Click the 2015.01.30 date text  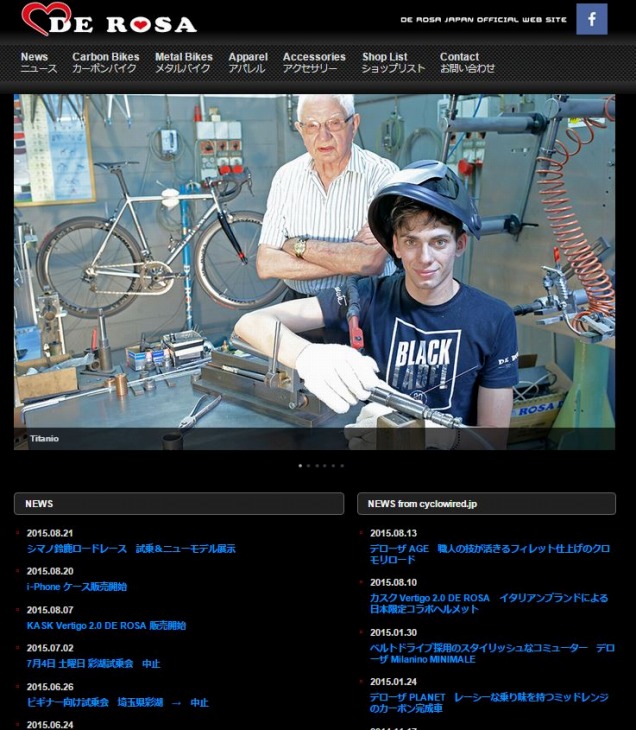(x=393, y=633)
